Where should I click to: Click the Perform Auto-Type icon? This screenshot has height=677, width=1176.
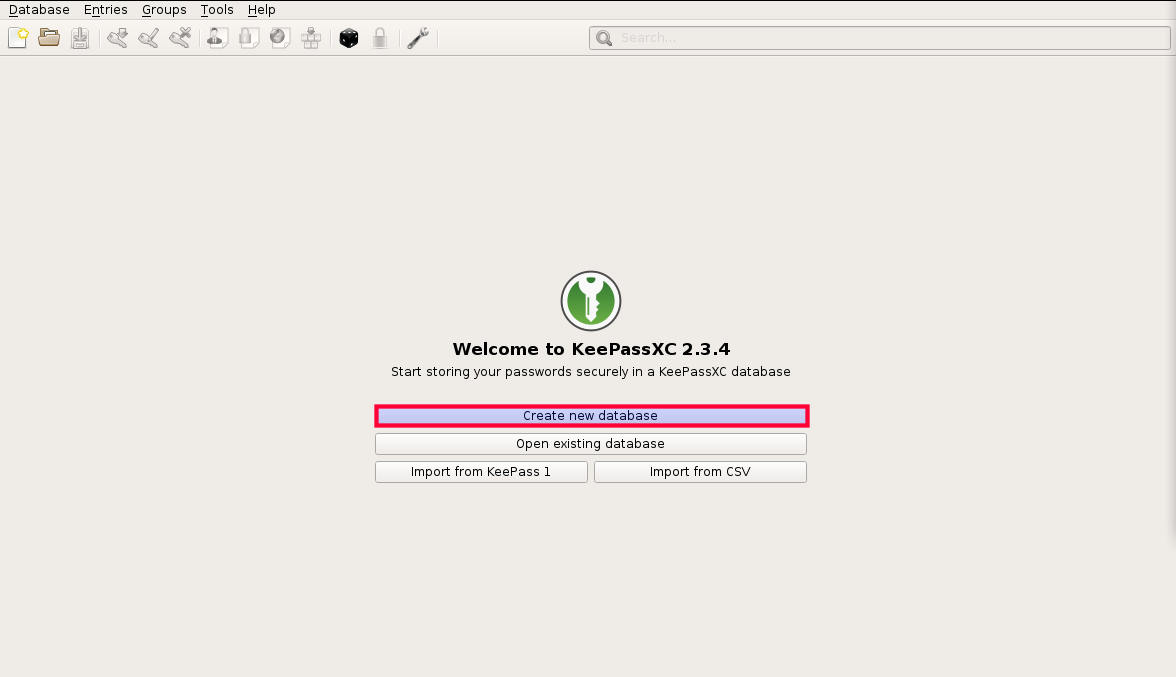click(x=310, y=38)
